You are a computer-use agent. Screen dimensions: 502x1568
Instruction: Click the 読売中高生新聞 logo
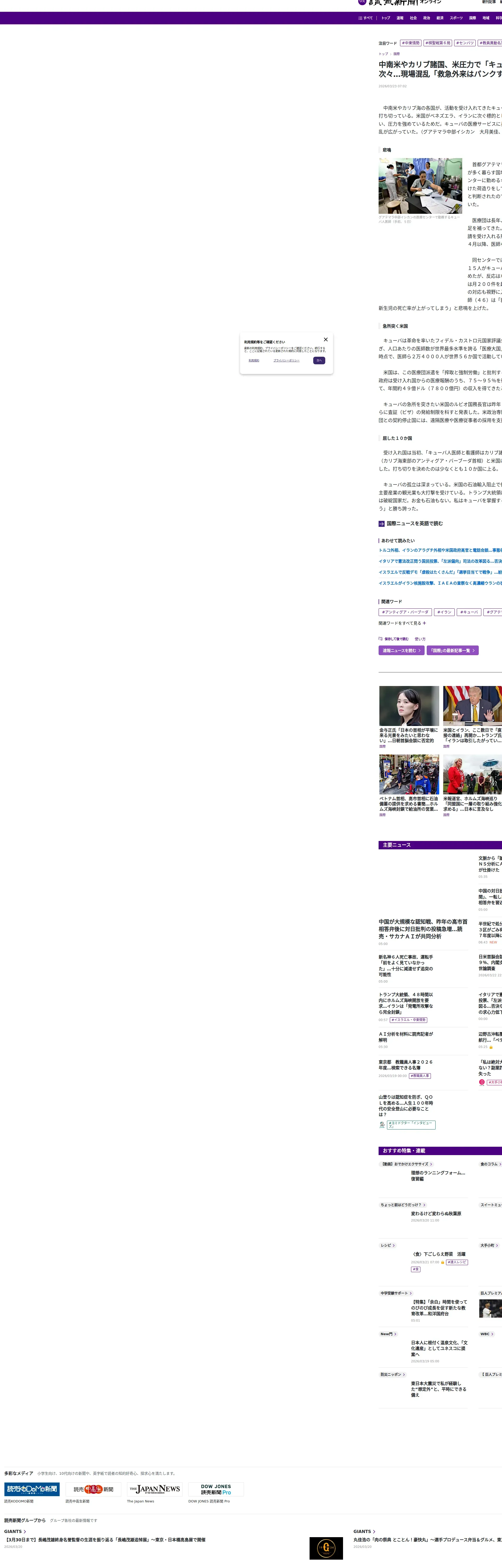[x=93, y=1490]
